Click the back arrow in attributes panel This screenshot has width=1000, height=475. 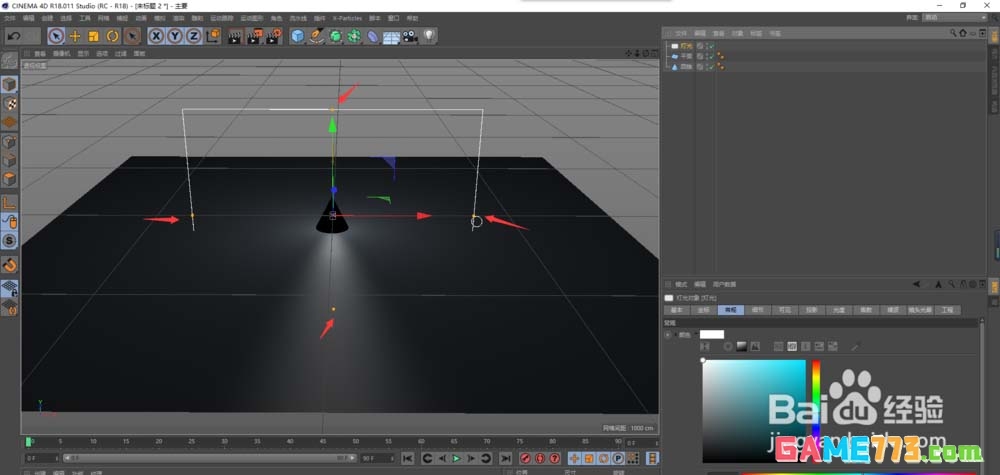click(916, 284)
